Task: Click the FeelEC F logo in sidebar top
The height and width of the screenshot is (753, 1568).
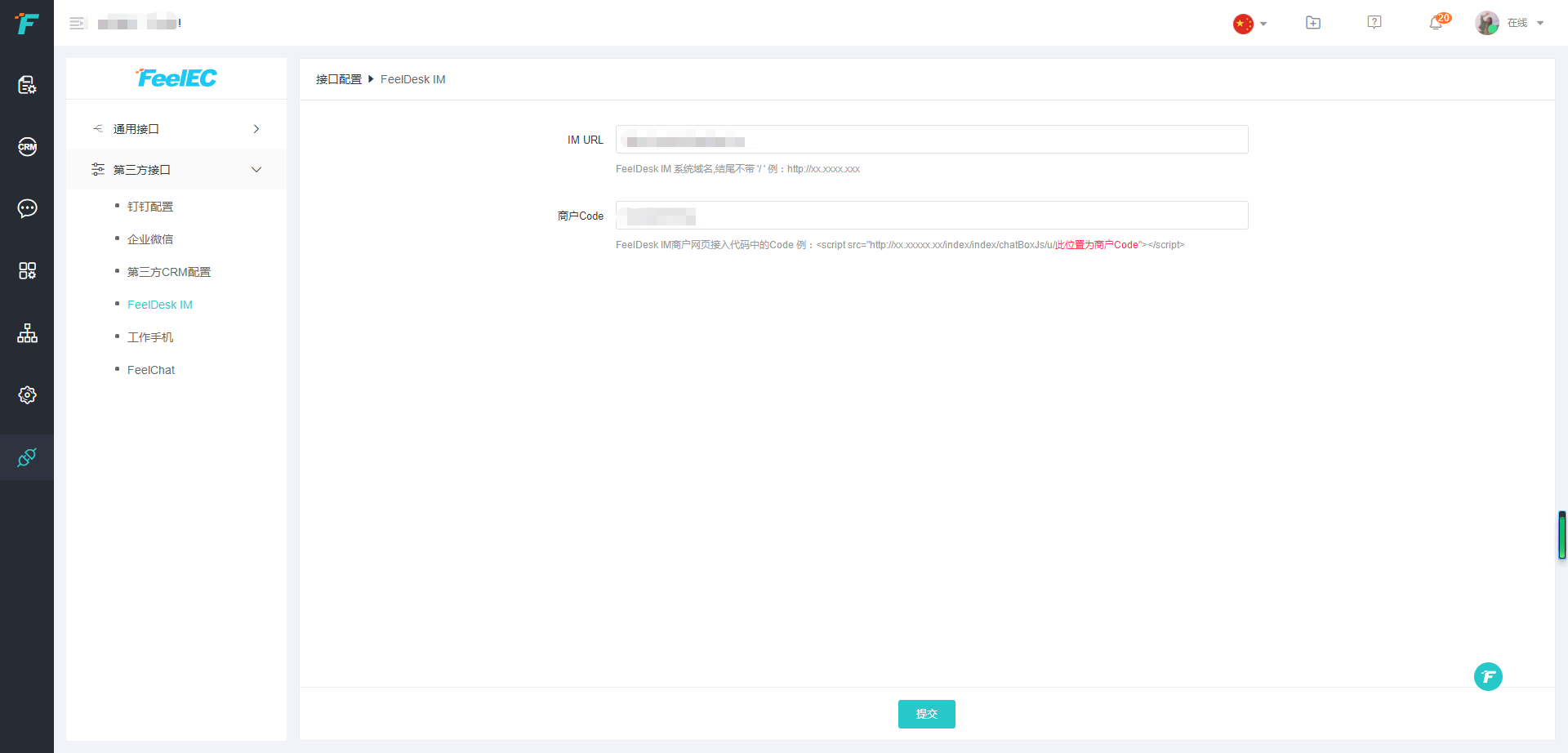Action: pos(27,24)
